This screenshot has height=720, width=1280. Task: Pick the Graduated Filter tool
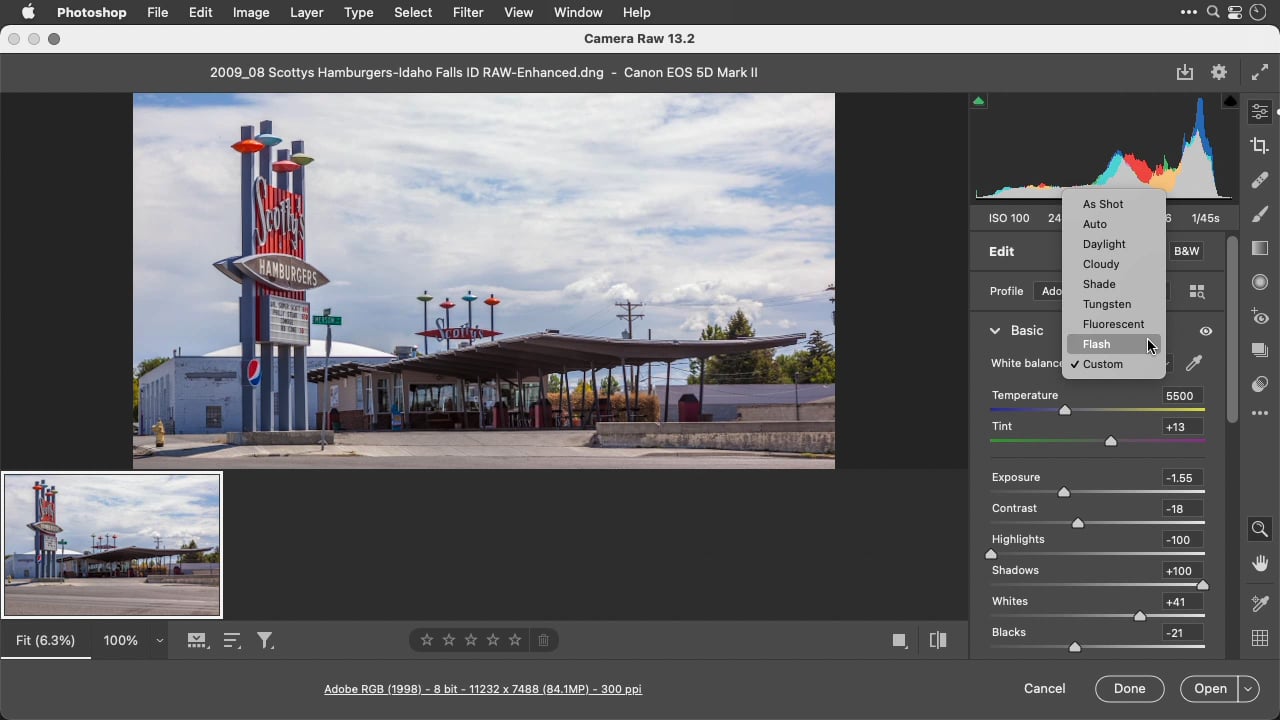(x=1260, y=248)
